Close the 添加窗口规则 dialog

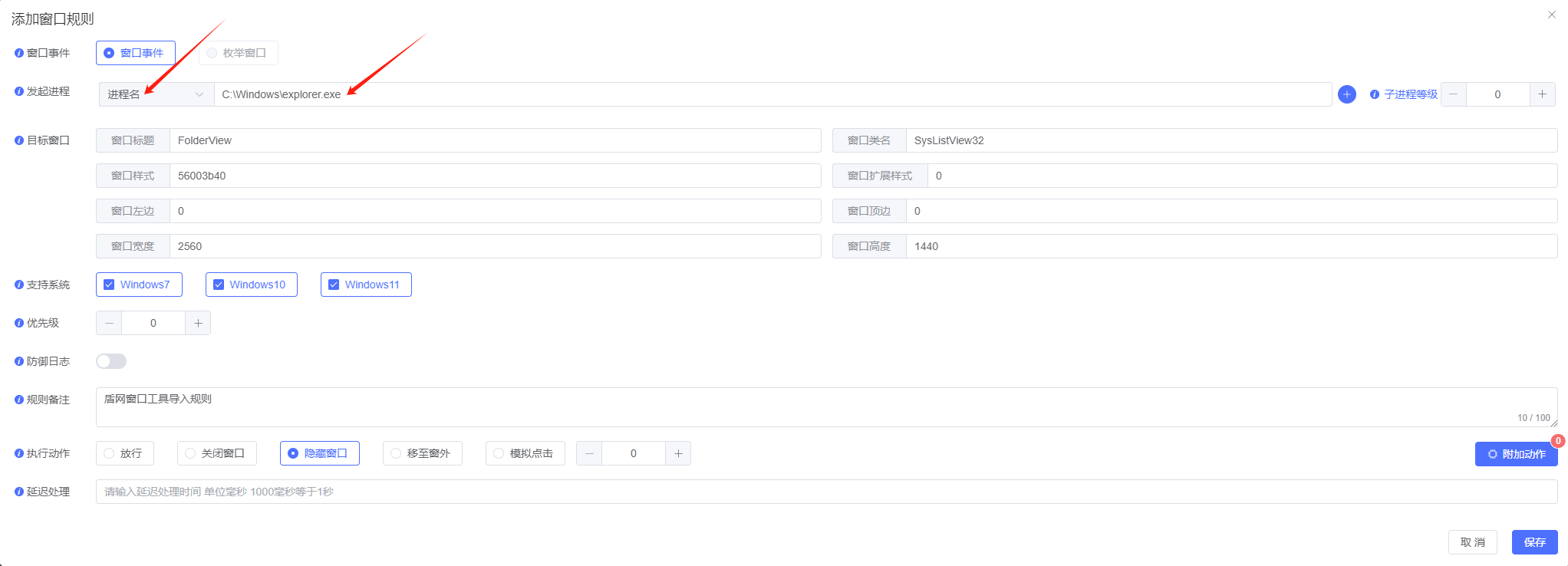[1551, 15]
